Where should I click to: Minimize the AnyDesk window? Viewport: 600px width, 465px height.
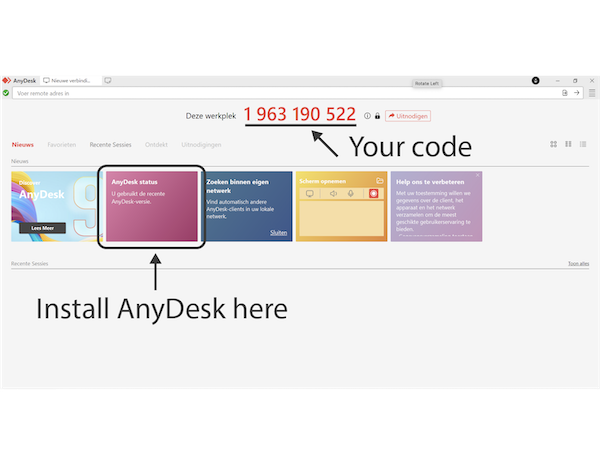[x=558, y=81]
